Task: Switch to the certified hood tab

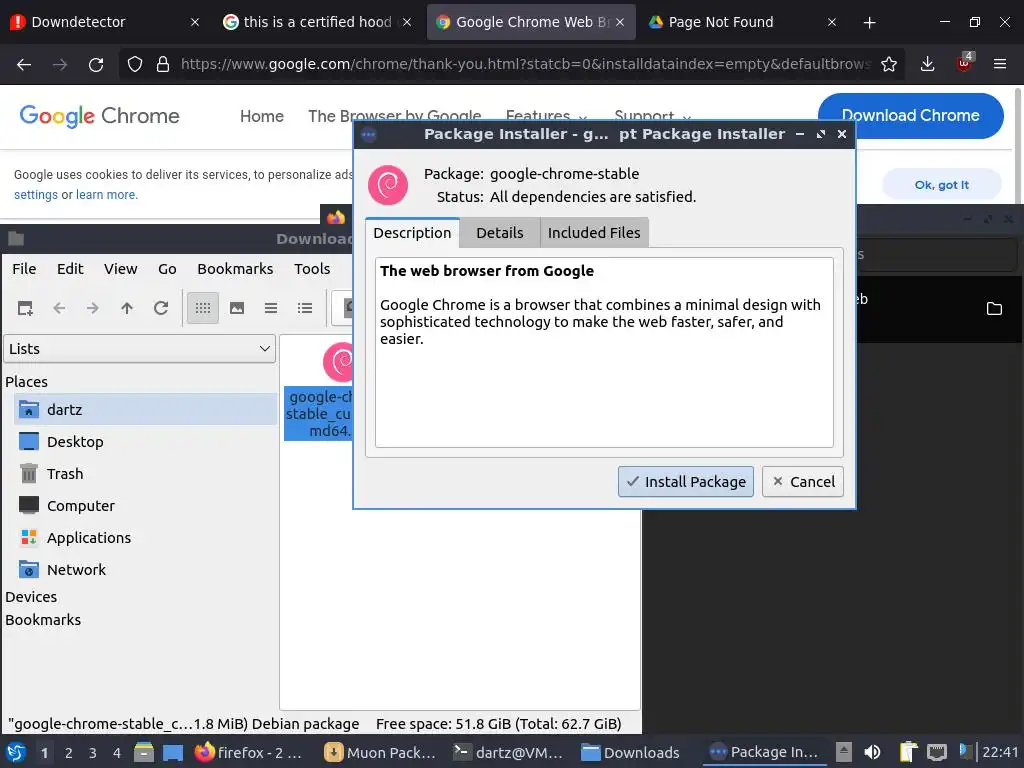Action: click(317, 22)
